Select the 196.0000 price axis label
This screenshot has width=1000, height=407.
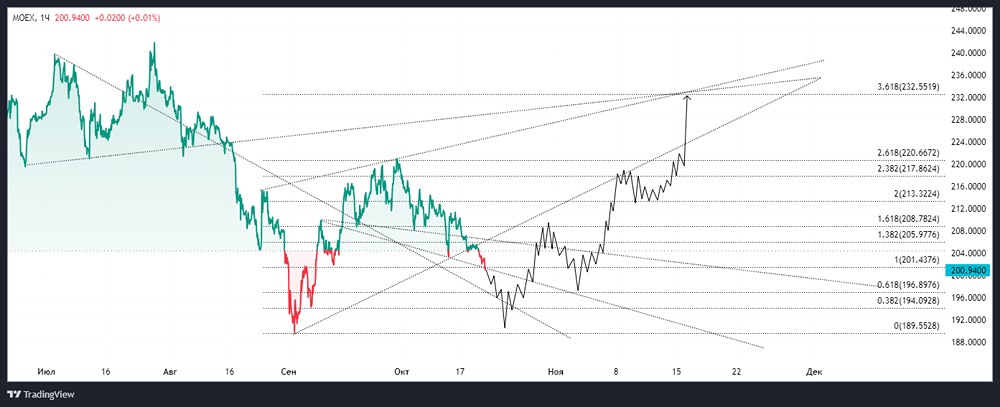click(970, 298)
